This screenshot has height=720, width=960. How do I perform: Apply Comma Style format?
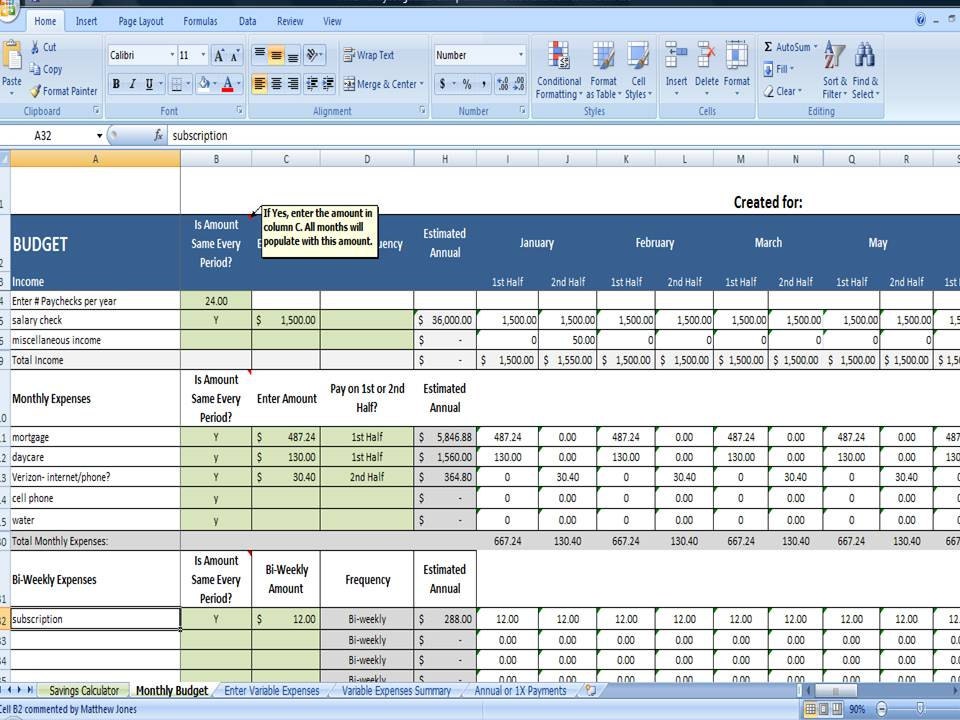coord(484,84)
